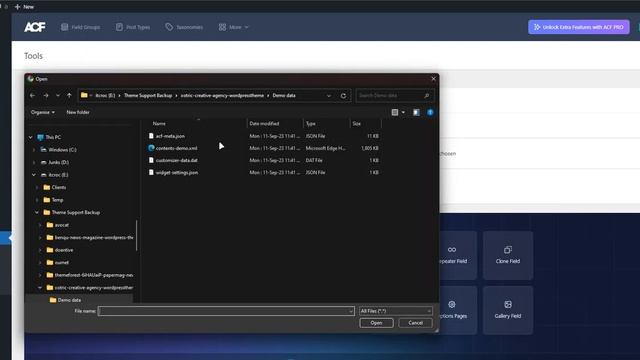Click the Clone Field card

(508, 256)
